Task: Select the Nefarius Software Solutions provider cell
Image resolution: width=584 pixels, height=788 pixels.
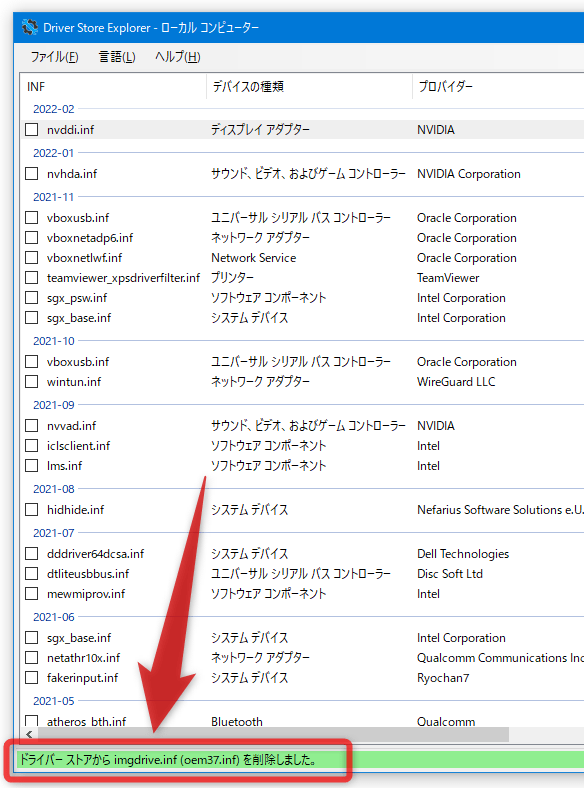Action: tap(500, 510)
